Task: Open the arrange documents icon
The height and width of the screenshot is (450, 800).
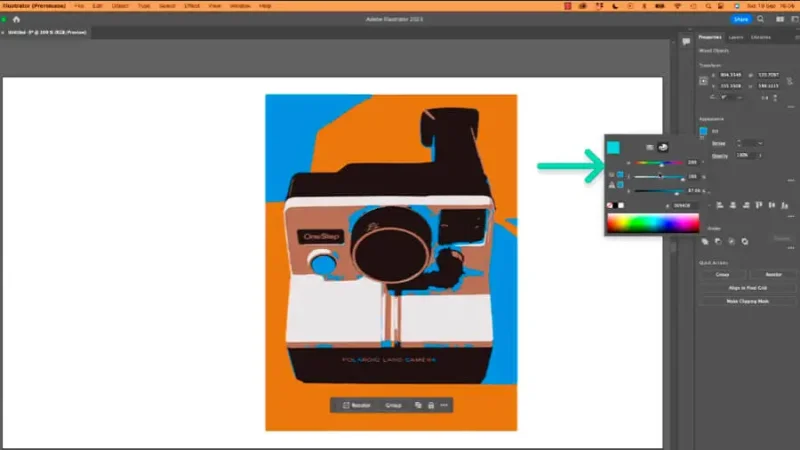Action: [x=780, y=19]
